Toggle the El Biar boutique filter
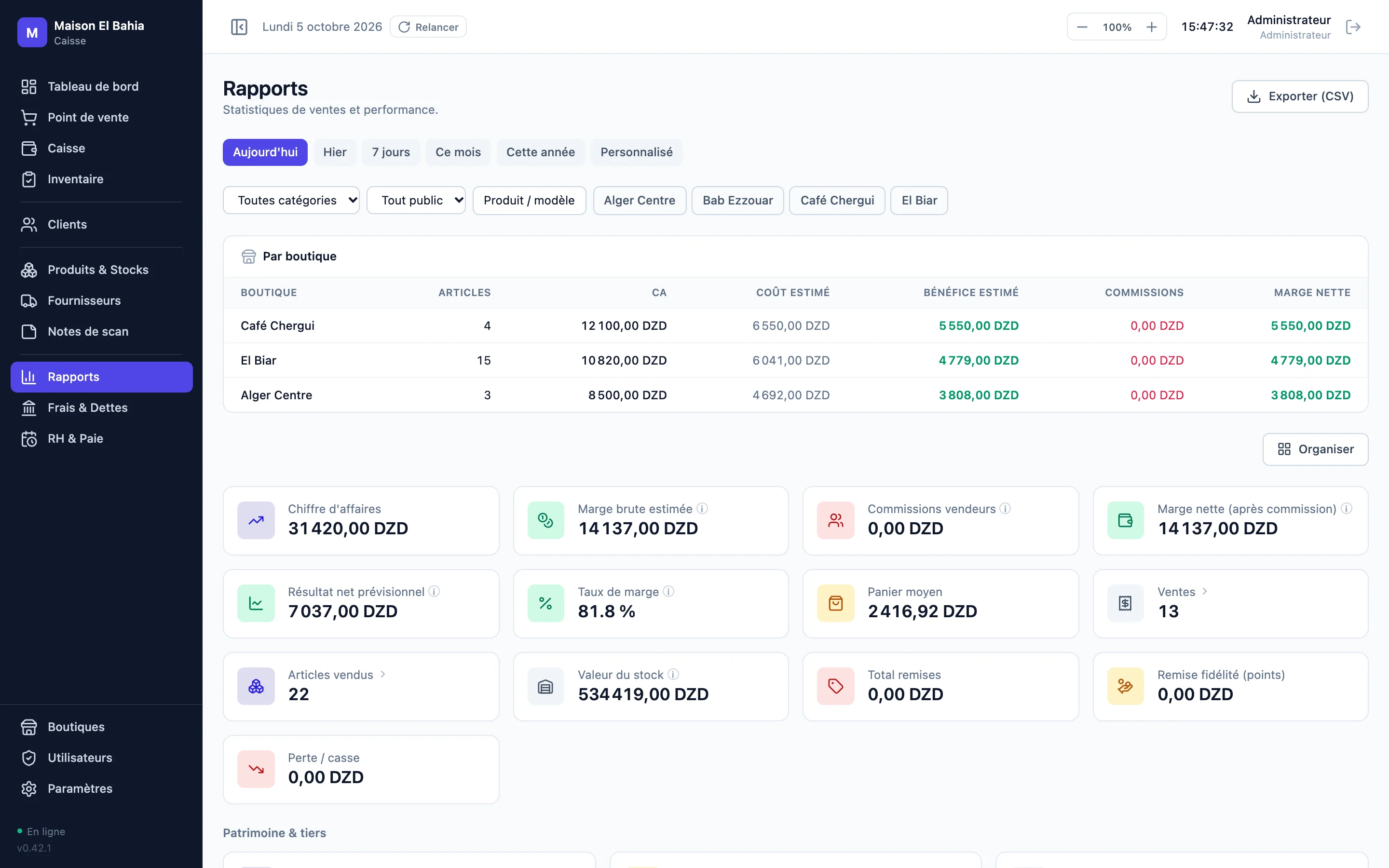The height and width of the screenshot is (868, 1389). (x=919, y=200)
